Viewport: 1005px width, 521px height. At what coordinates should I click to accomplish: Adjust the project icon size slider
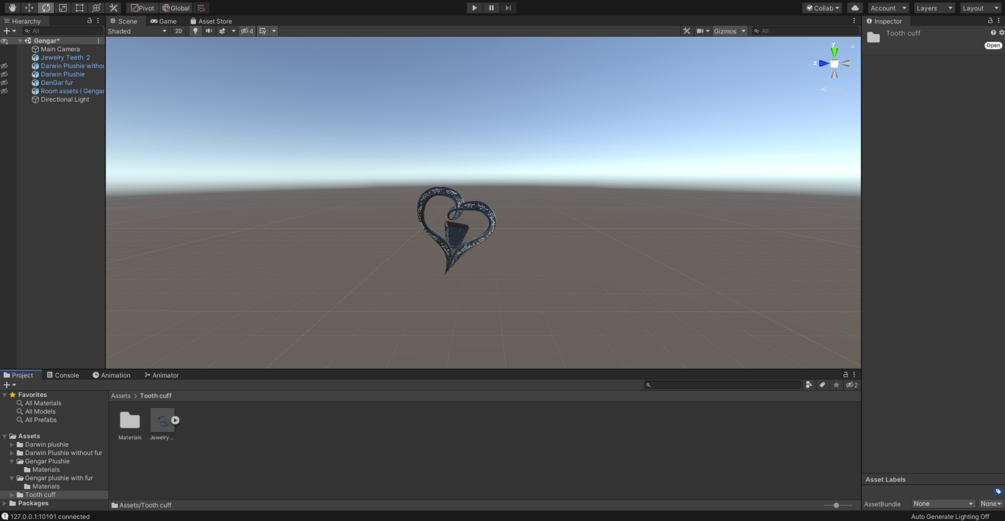click(836, 505)
